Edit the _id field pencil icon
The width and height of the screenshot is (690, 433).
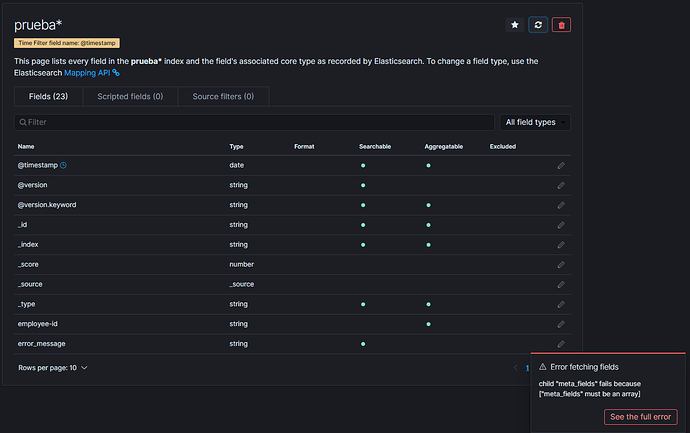click(561, 225)
